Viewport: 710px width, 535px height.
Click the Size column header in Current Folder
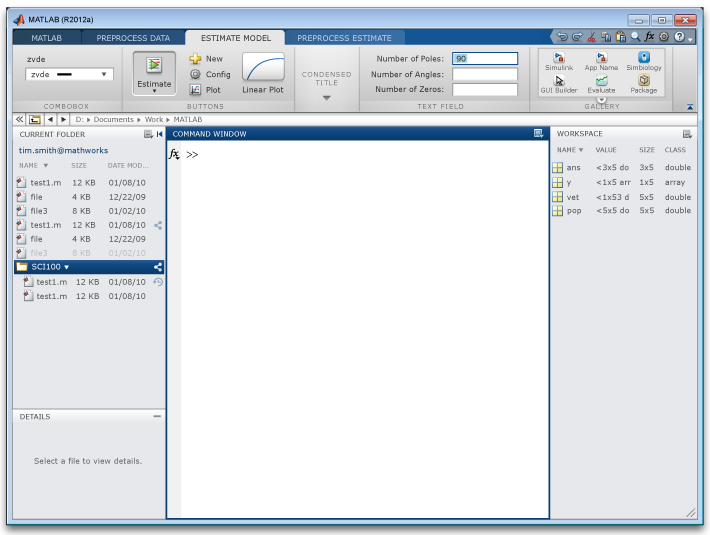(x=79, y=166)
